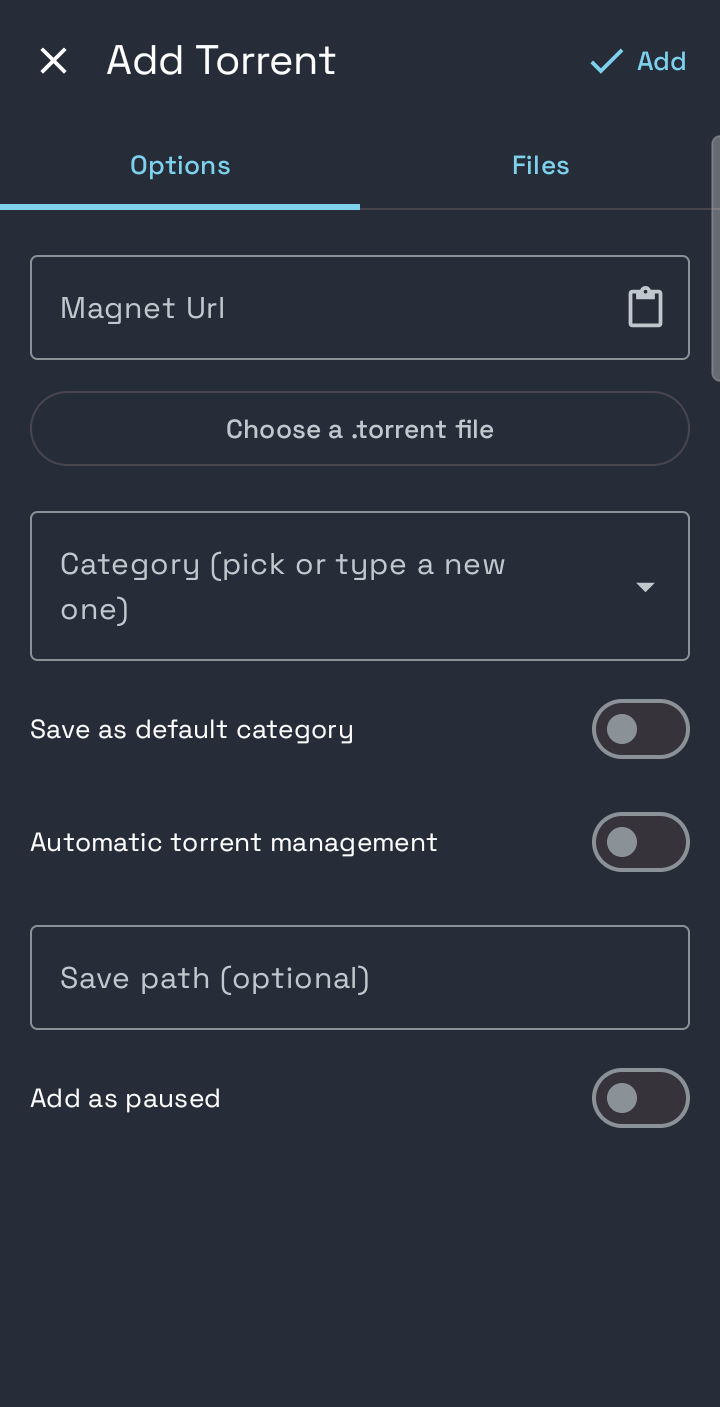The image size is (720, 1407).
Task: Open the Files tab
Action: click(x=540, y=165)
